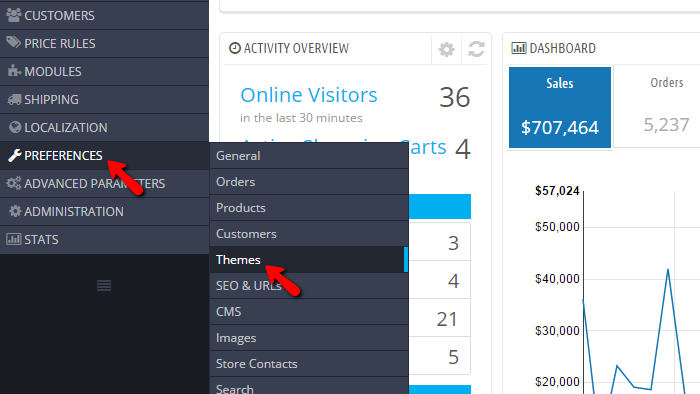This screenshot has height=394, width=700.
Task: Click the Administration gear icon
Action: click(15, 211)
